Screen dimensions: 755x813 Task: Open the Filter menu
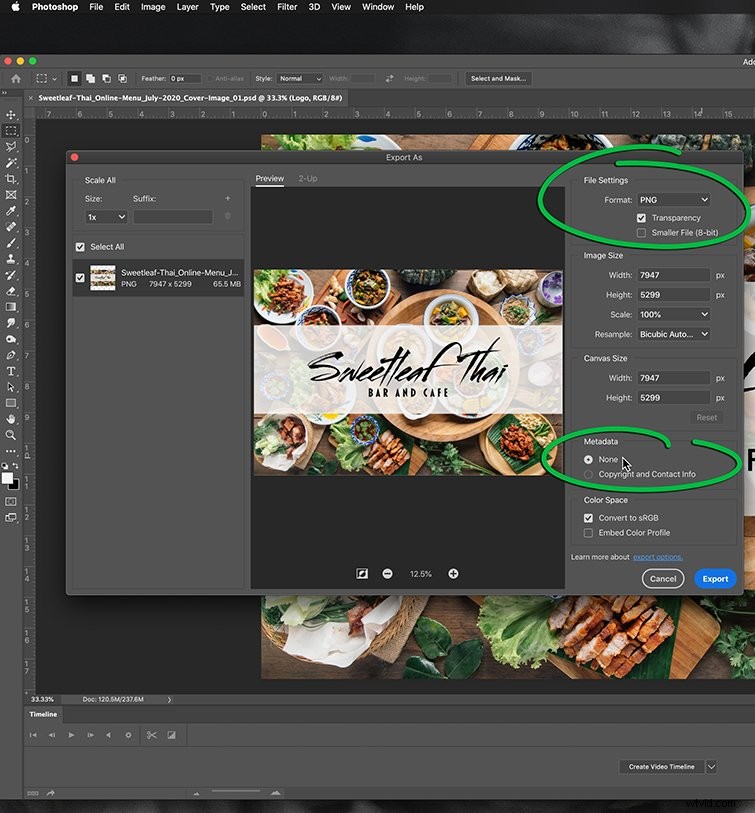(x=287, y=7)
